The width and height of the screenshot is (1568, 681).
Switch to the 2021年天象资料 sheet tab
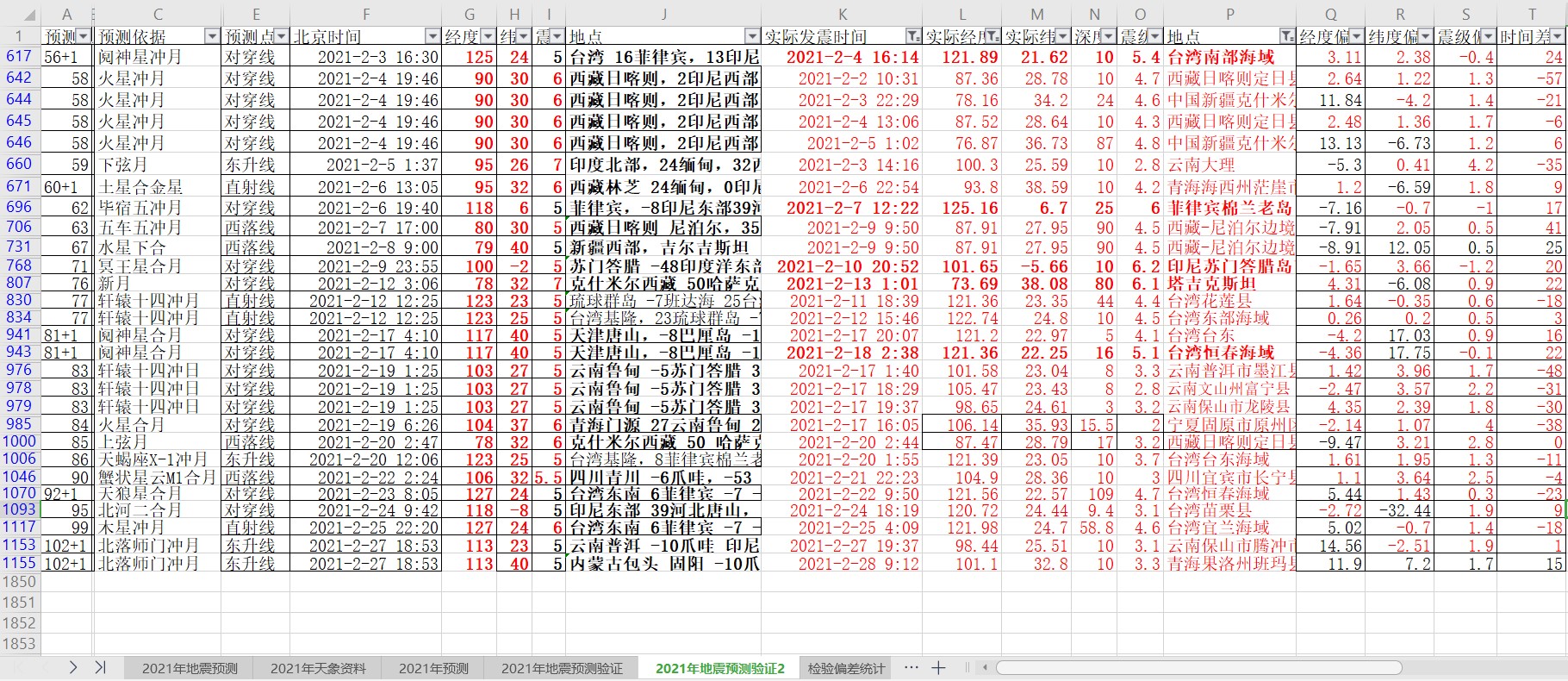(318, 669)
